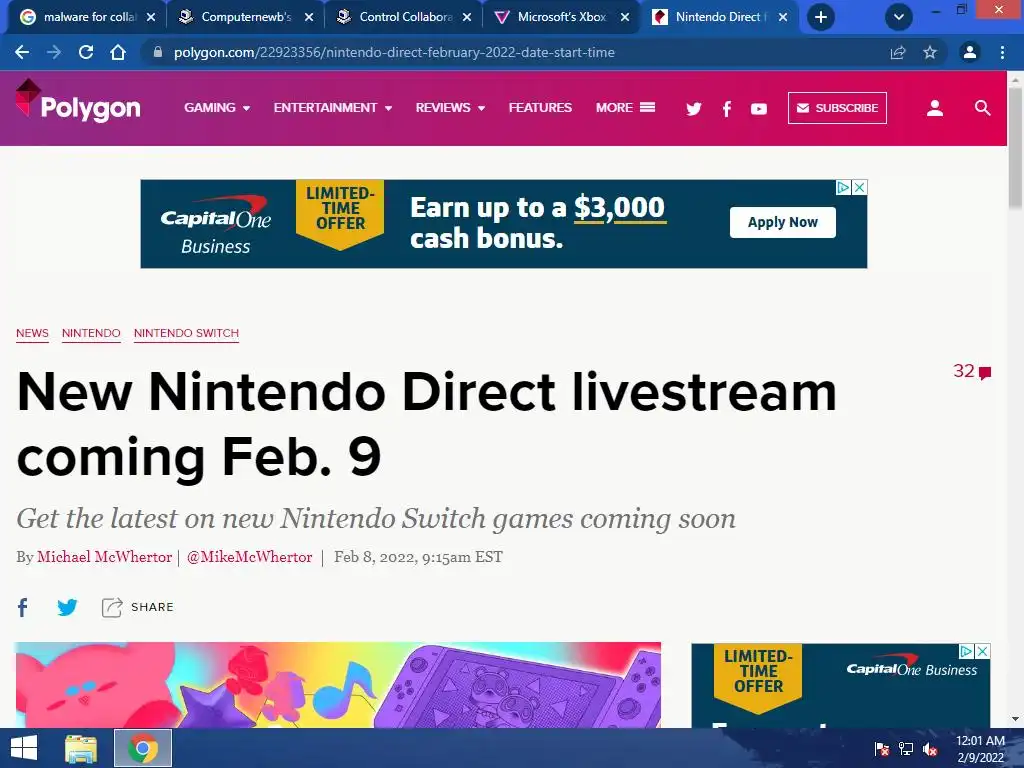Image resolution: width=1024 pixels, height=768 pixels.
Task: Click the article hero image
Action: tap(338, 685)
